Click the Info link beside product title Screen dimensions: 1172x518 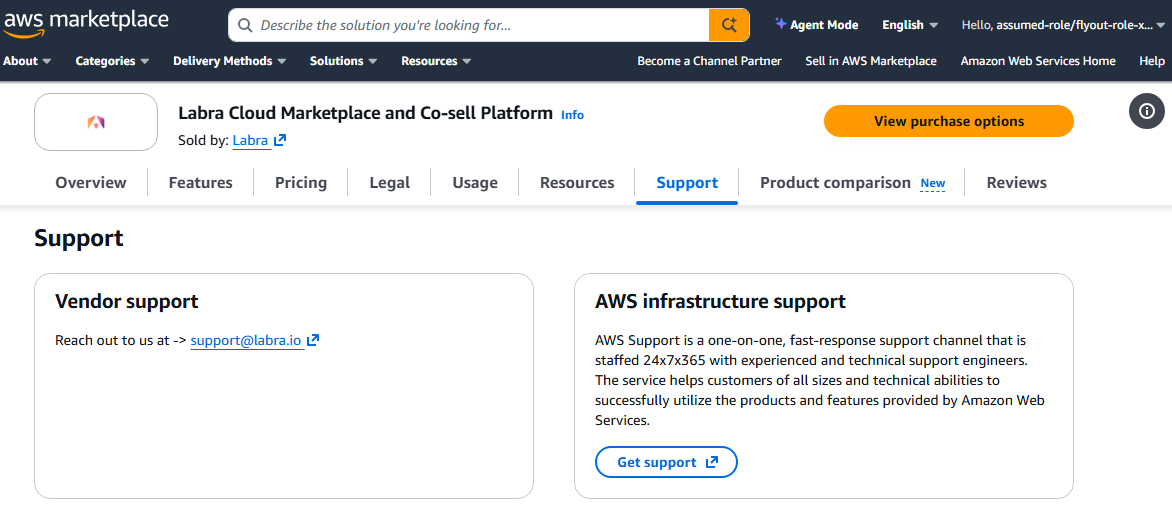[572, 115]
